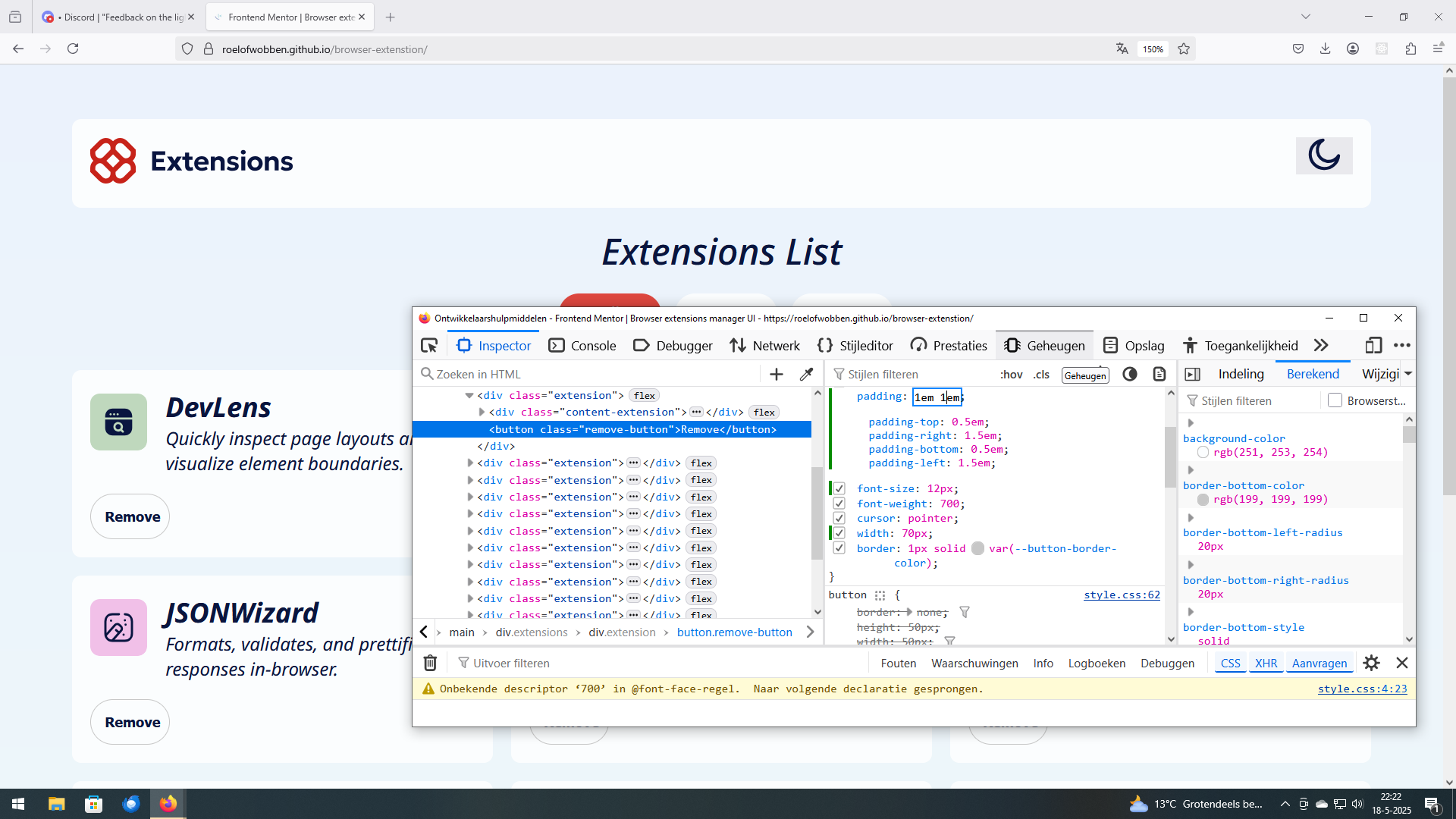Click the eyedropper color picker icon
The width and height of the screenshot is (1456, 819).
tap(806, 374)
